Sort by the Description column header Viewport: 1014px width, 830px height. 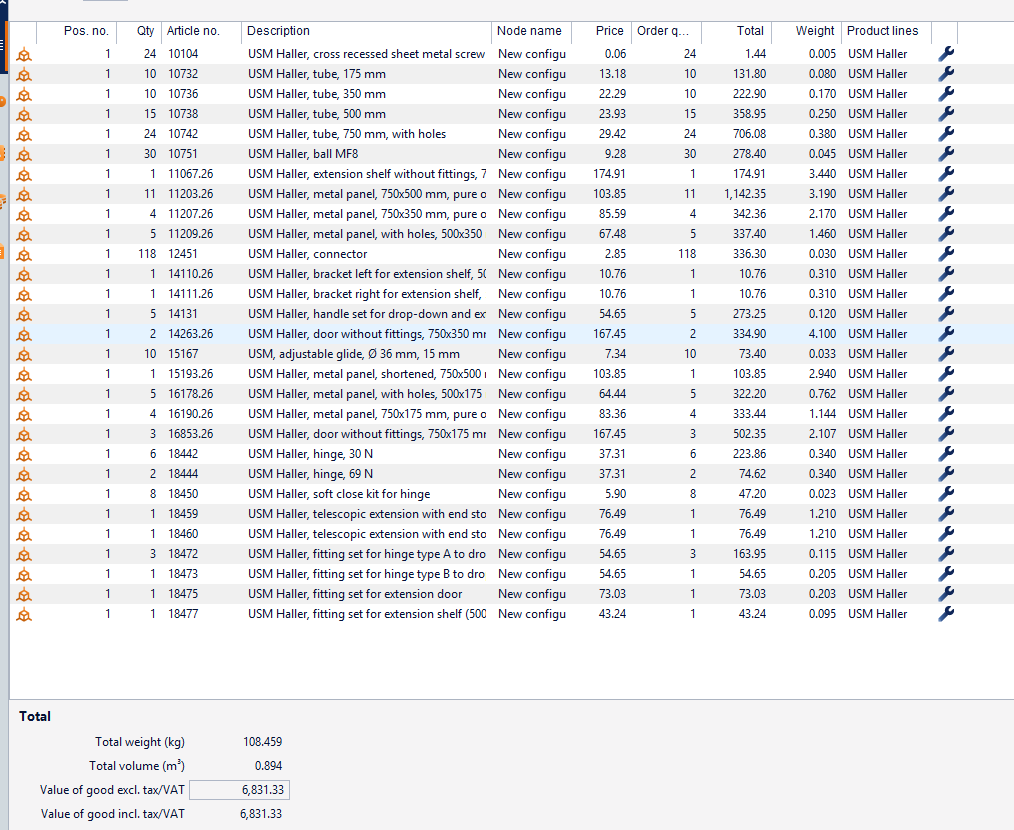tap(366, 31)
